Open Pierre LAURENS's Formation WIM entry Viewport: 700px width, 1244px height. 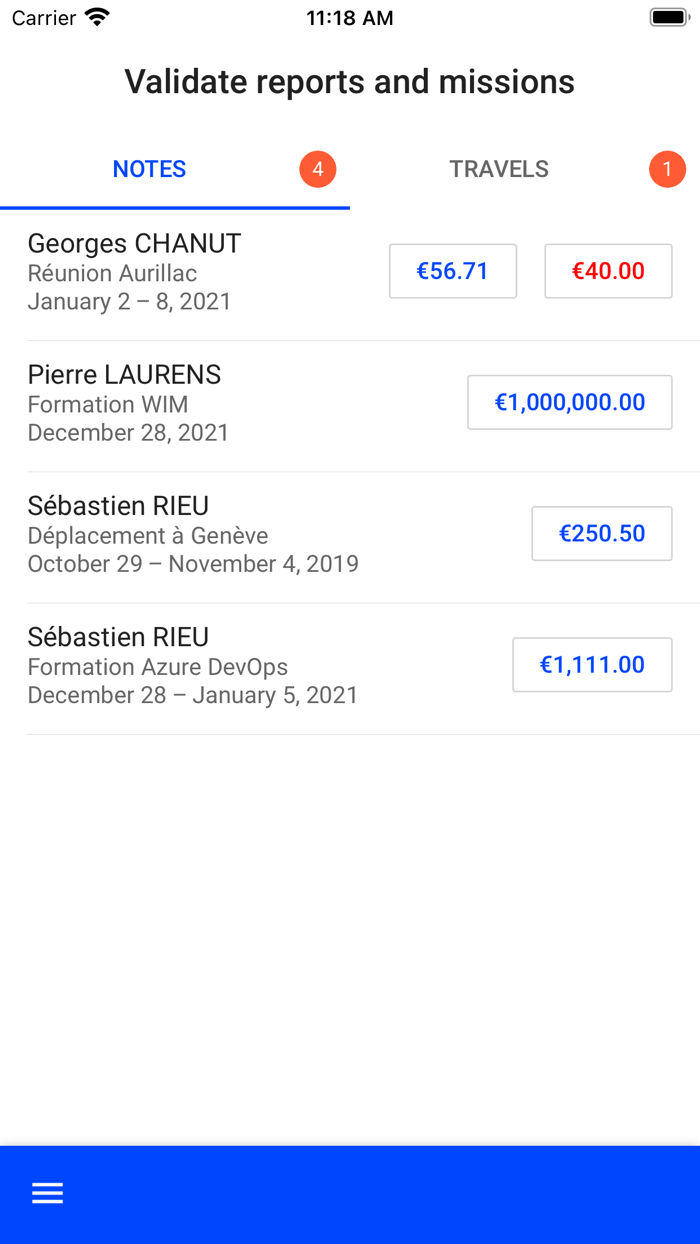click(x=350, y=406)
